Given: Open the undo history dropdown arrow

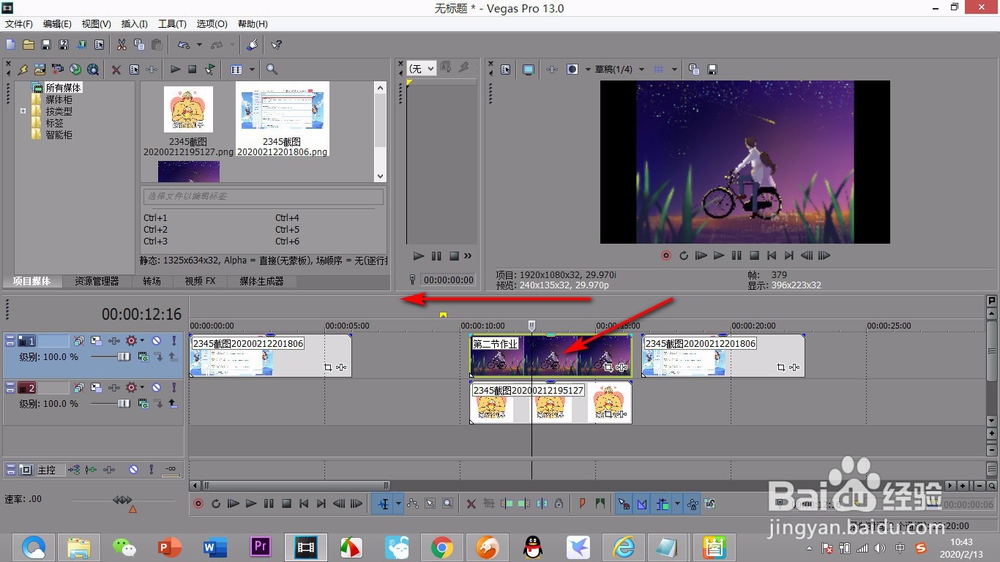Looking at the screenshot, I should pos(199,45).
